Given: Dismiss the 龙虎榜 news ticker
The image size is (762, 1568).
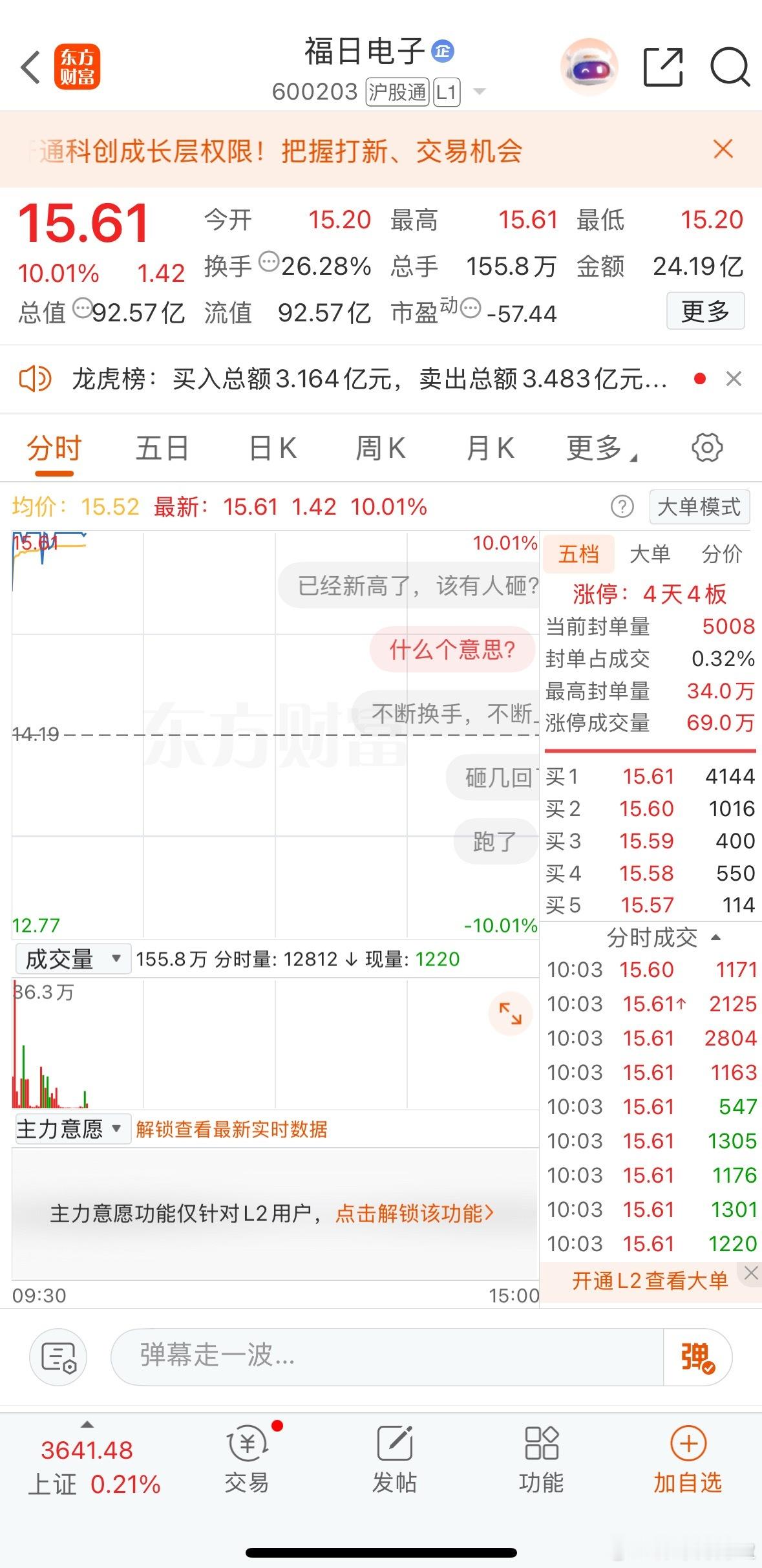Looking at the screenshot, I should (734, 379).
